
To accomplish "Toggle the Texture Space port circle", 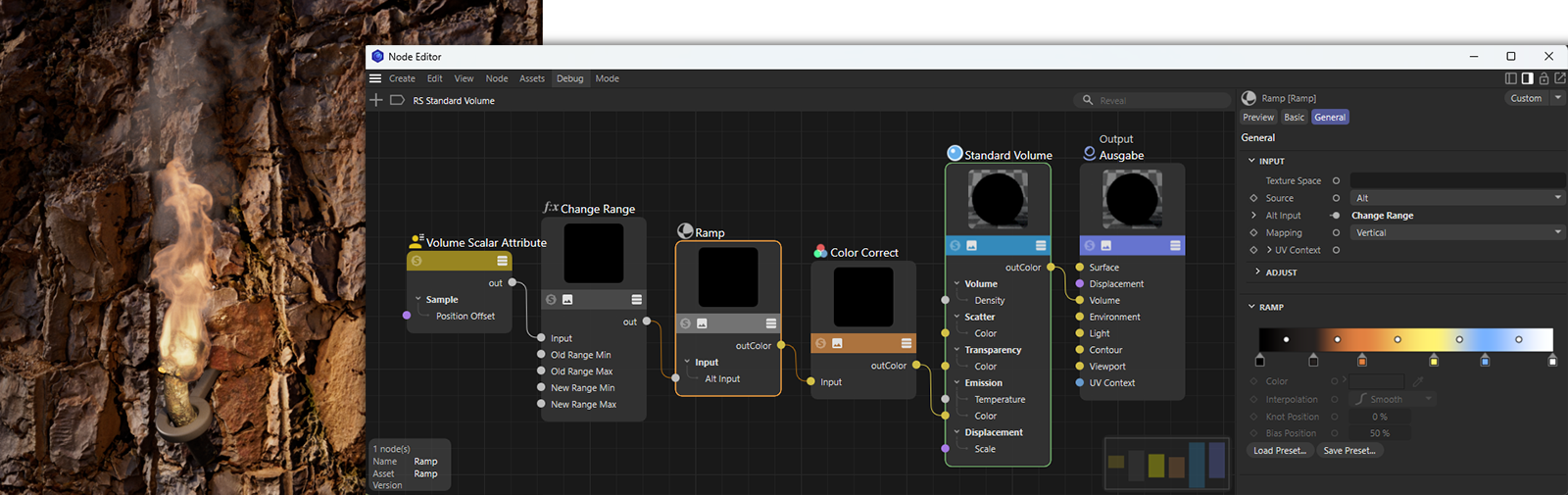I will [x=1336, y=180].
